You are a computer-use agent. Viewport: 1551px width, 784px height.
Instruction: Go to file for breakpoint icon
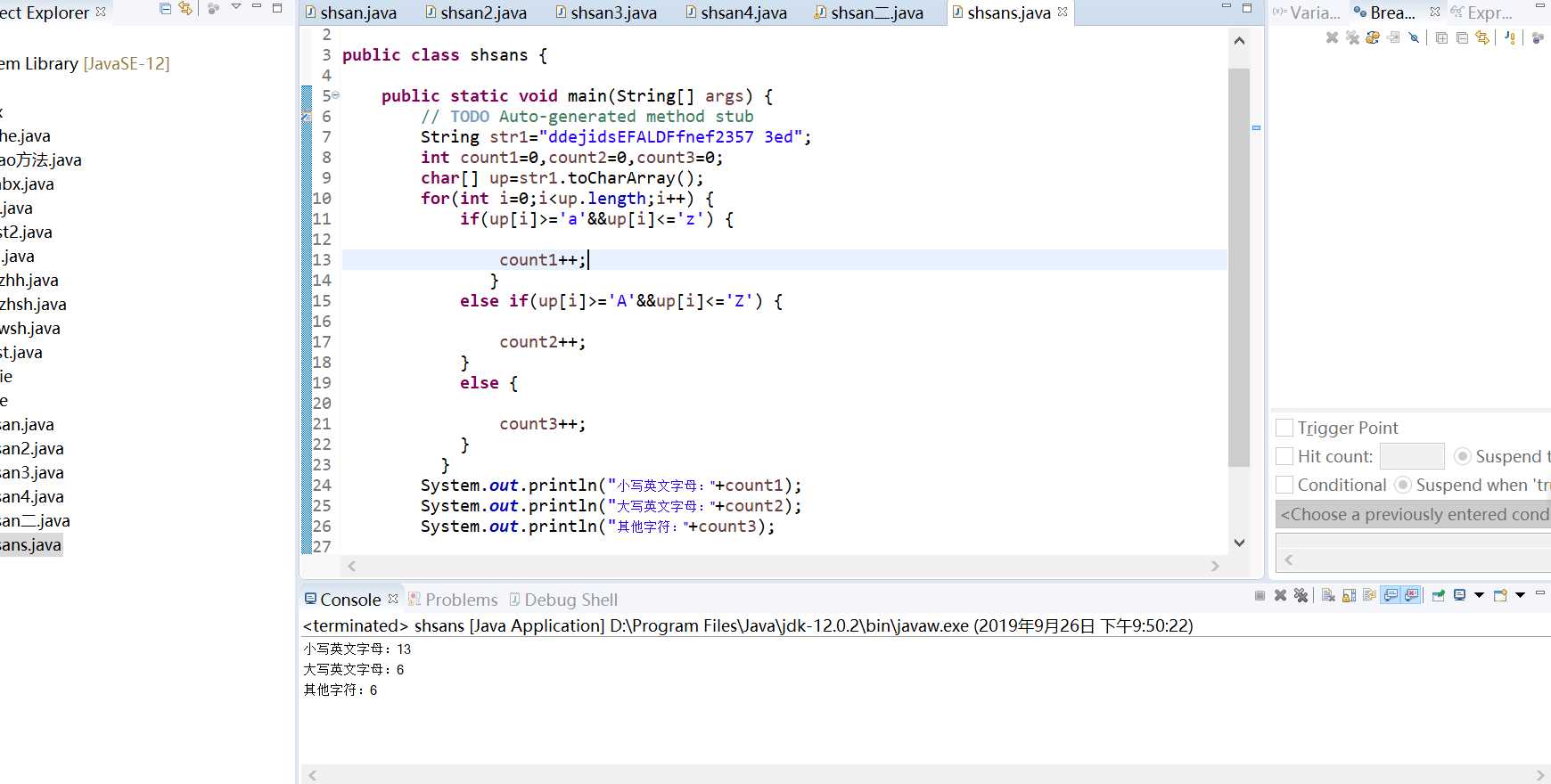point(1393,37)
